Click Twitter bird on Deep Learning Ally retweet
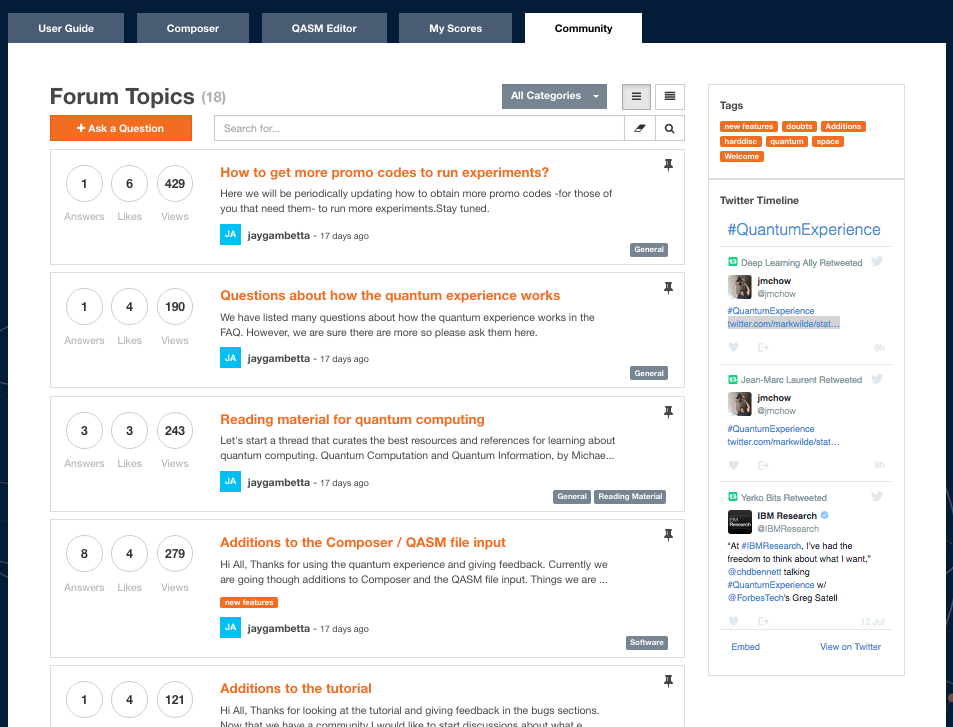This screenshot has width=953, height=727. tap(876, 261)
